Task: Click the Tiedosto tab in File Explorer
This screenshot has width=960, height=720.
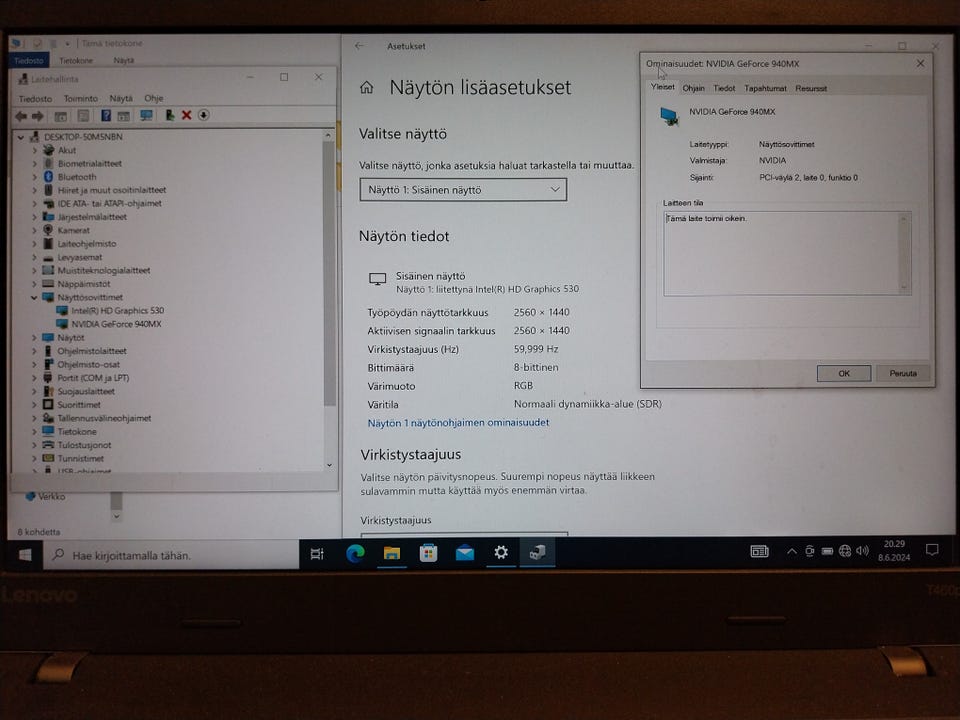Action: click(29, 61)
